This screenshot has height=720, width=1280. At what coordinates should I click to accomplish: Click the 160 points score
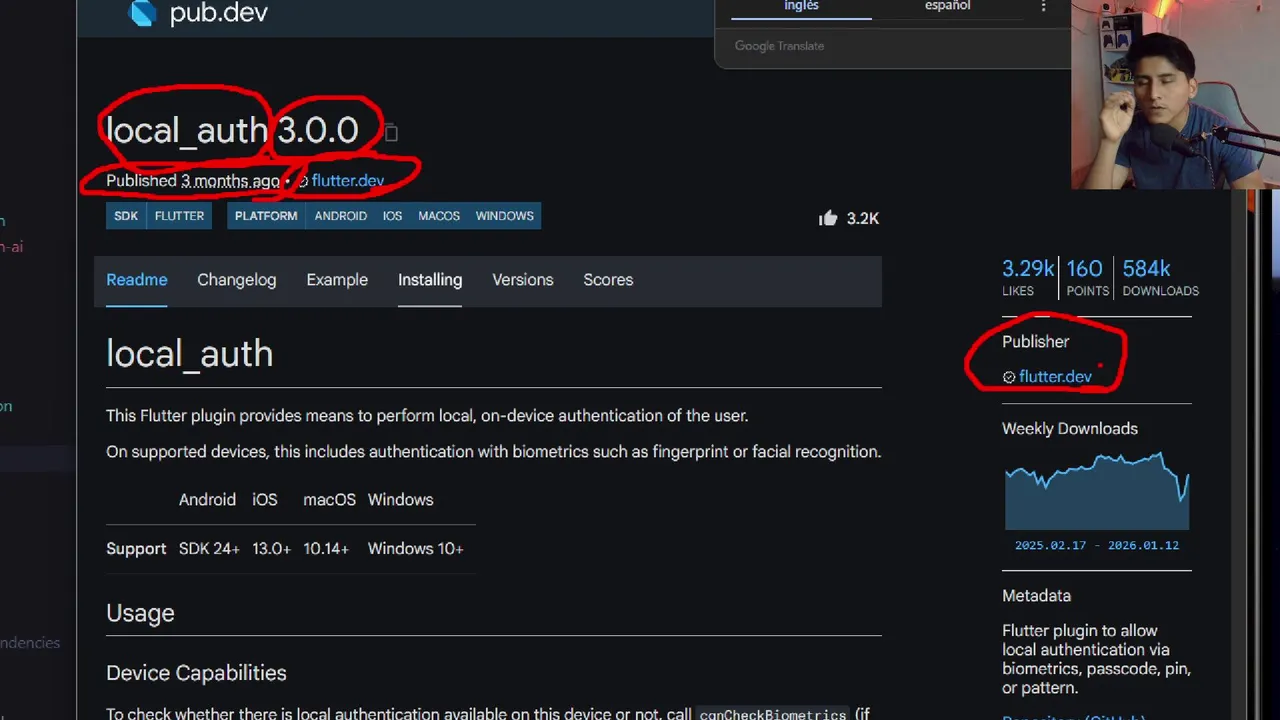pos(1086,277)
